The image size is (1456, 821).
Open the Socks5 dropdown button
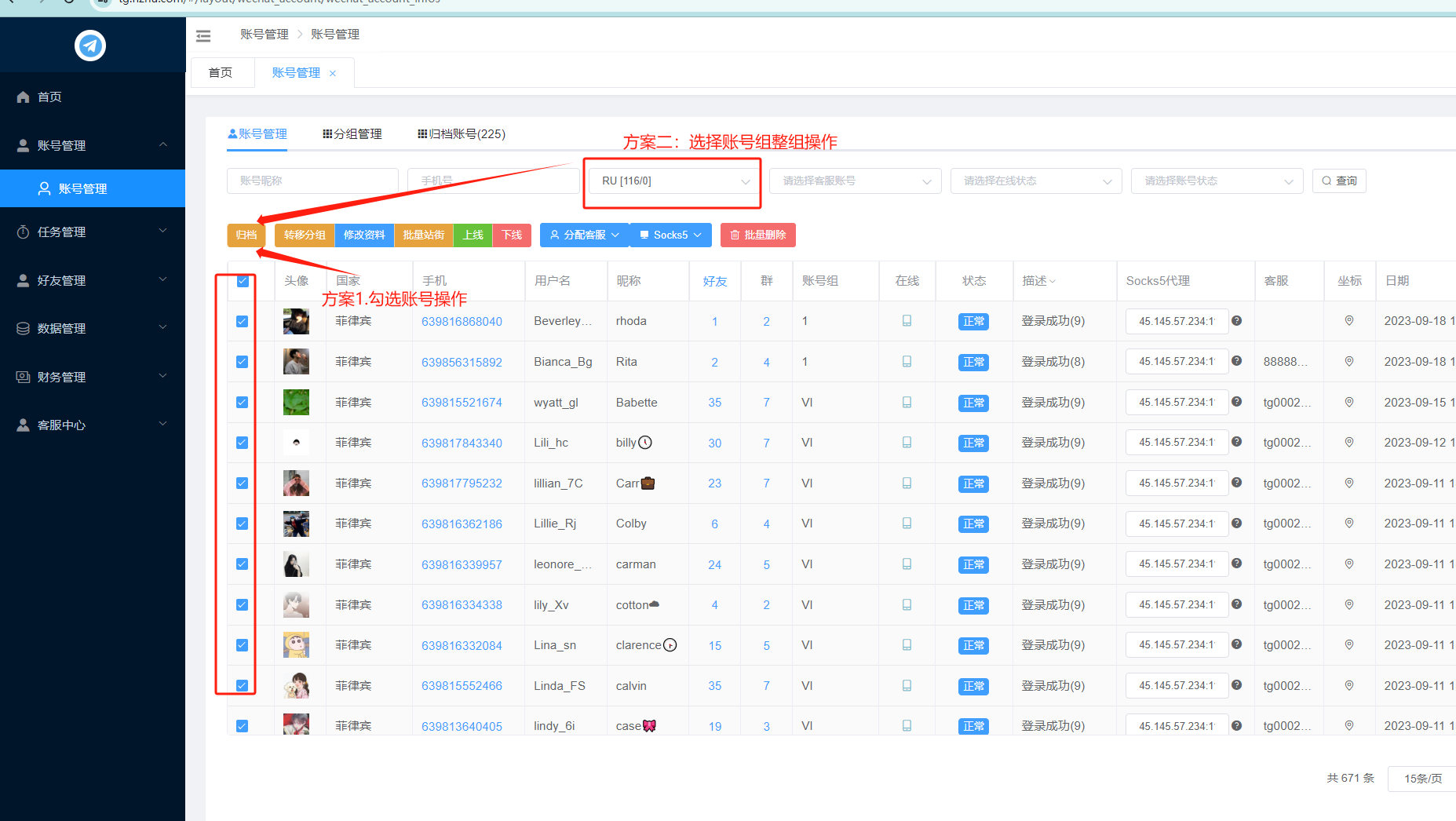pyautogui.click(x=670, y=235)
